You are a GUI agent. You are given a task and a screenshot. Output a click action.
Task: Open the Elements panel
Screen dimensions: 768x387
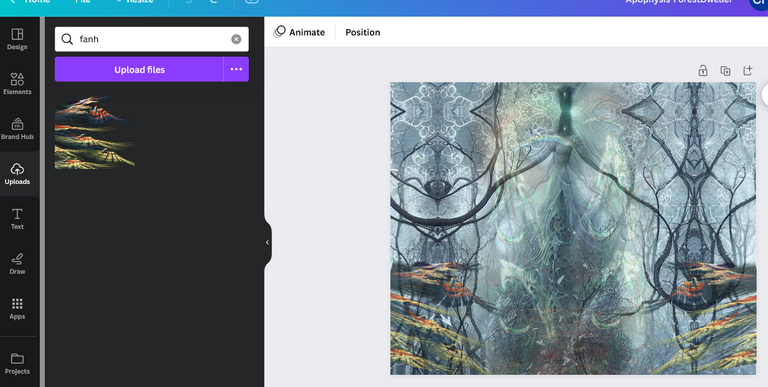(17, 84)
